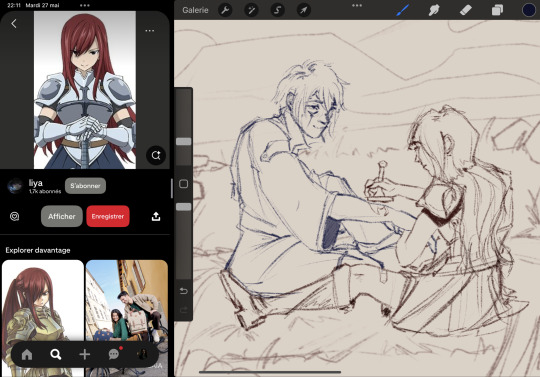Open the Pinterest home tab
Viewport: 540px width, 377px height.
pyautogui.click(x=27, y=354)
